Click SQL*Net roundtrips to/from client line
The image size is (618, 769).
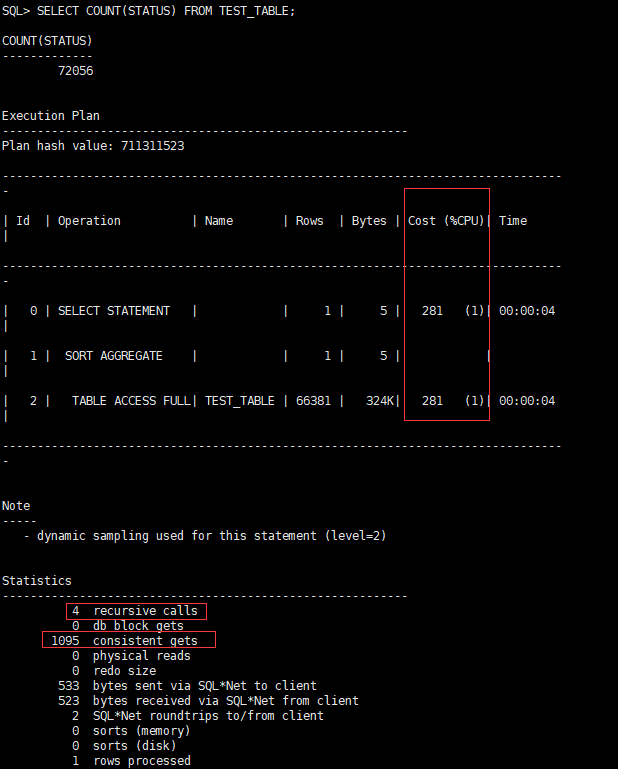198,716
